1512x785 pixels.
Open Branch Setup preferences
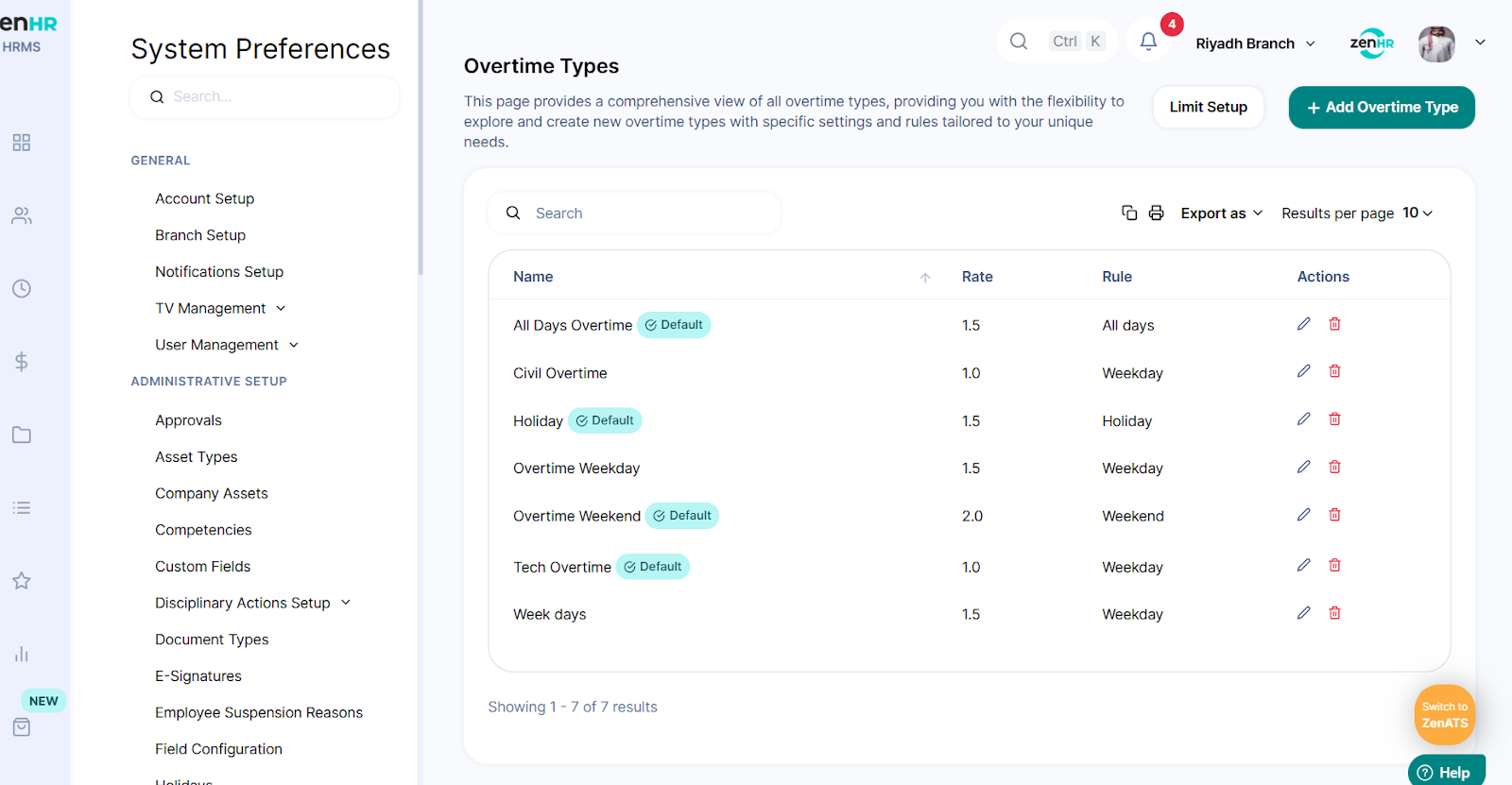point(200,235)
